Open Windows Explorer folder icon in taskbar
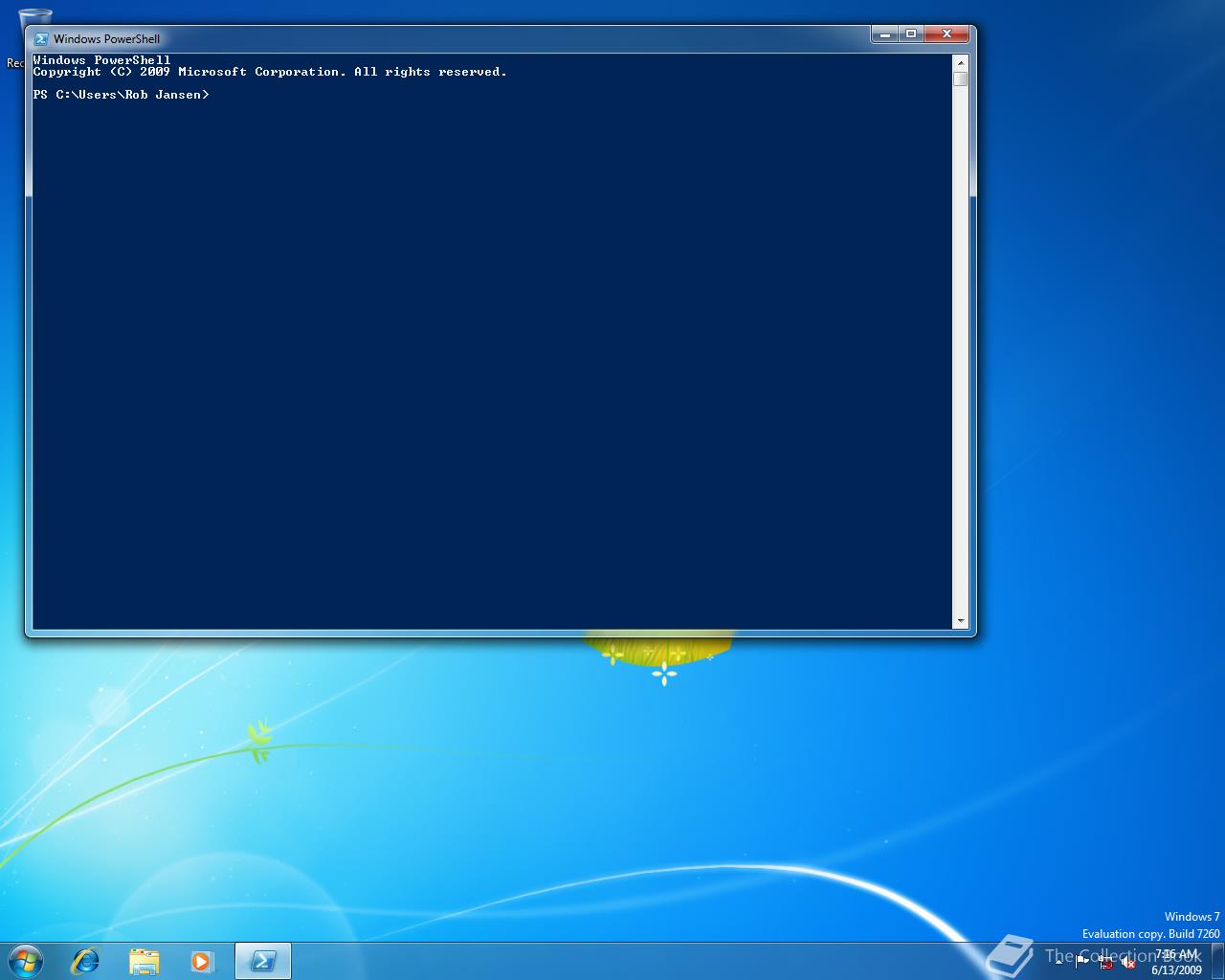Viewport: 1225px width, 980px height. click(145, 961)
